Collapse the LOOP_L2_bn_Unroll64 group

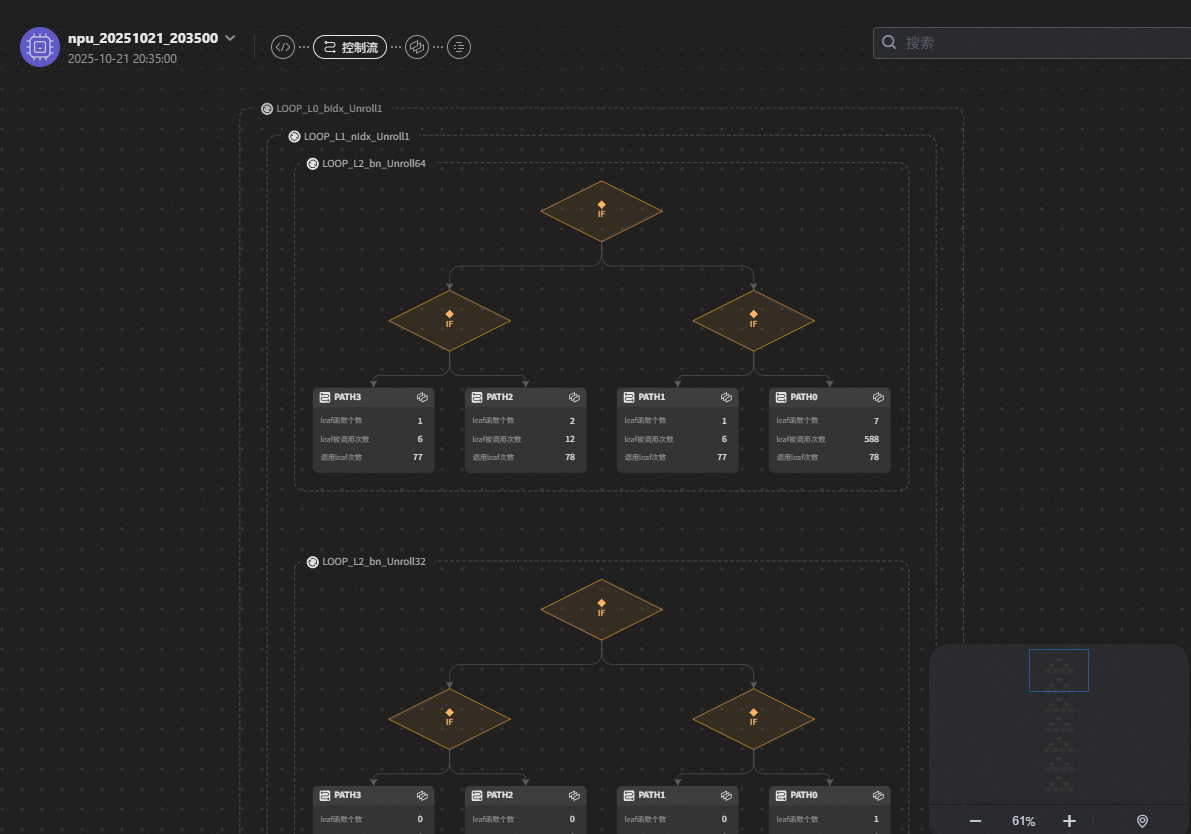click(x=313, y=163)
